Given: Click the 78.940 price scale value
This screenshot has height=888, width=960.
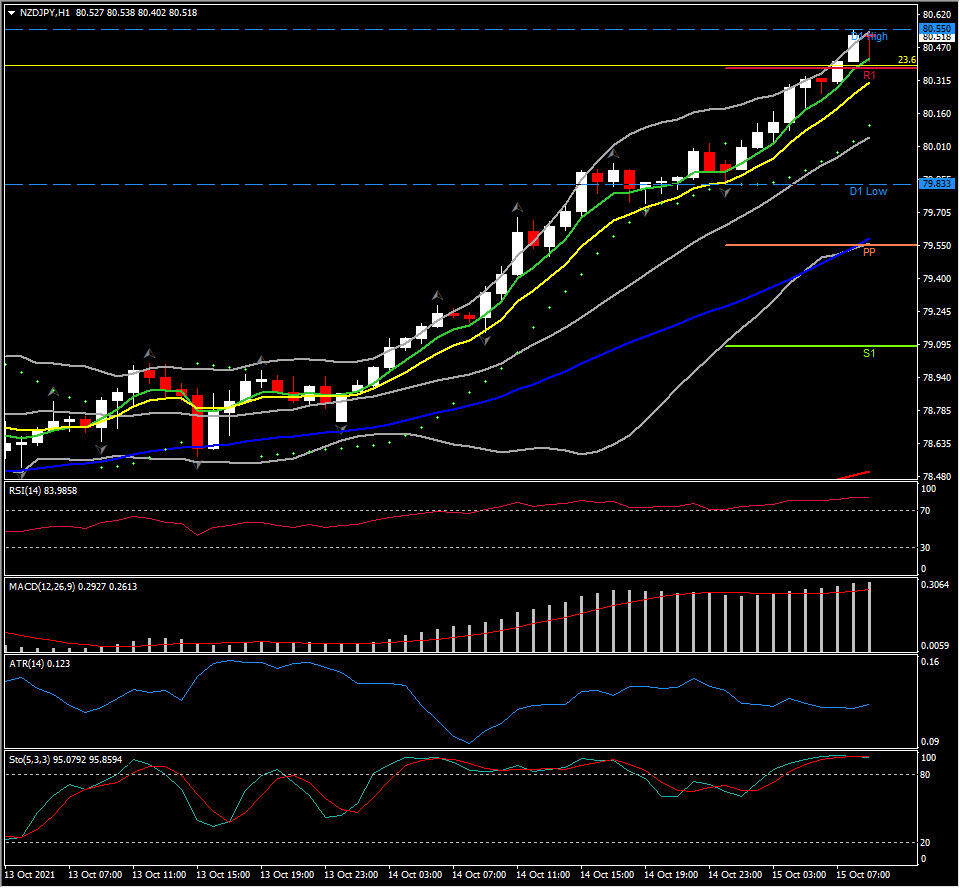Looking at the screenshot, I should click(x=937, y=377).
